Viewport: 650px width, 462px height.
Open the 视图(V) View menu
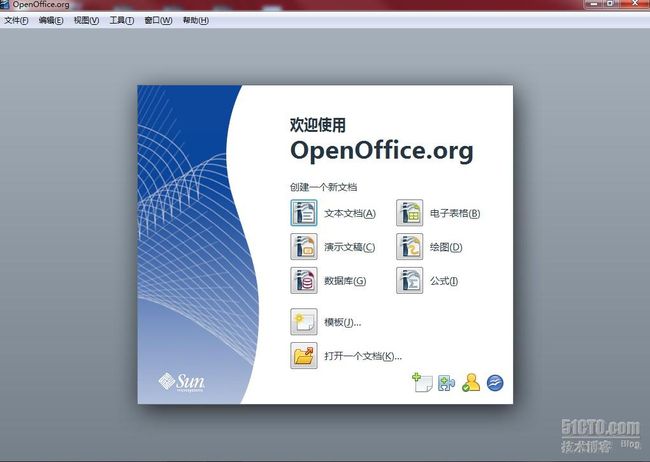[x=86, y=20]
